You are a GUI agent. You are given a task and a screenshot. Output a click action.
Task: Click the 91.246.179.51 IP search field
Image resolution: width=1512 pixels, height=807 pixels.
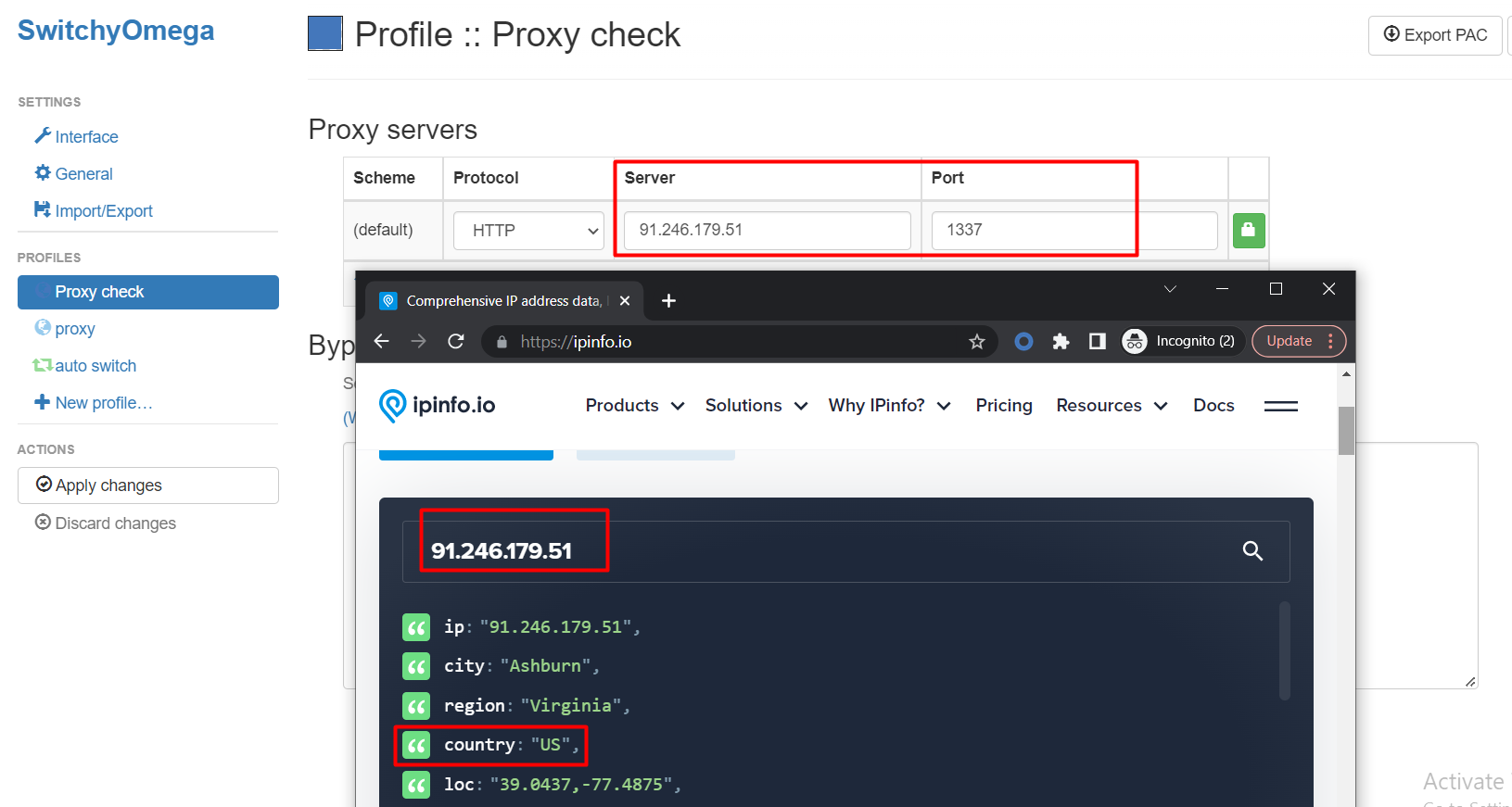pyautogui.click(x=845, y=551)
